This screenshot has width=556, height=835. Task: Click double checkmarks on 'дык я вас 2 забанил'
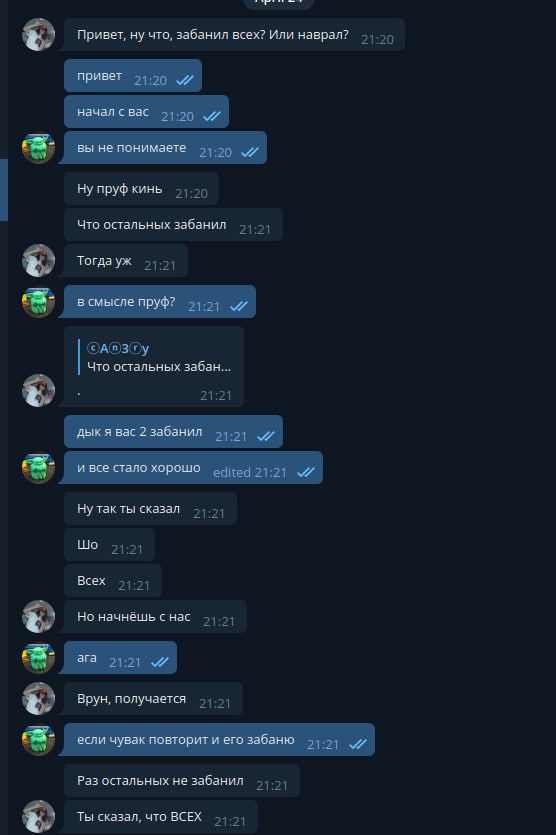[266, 436]
